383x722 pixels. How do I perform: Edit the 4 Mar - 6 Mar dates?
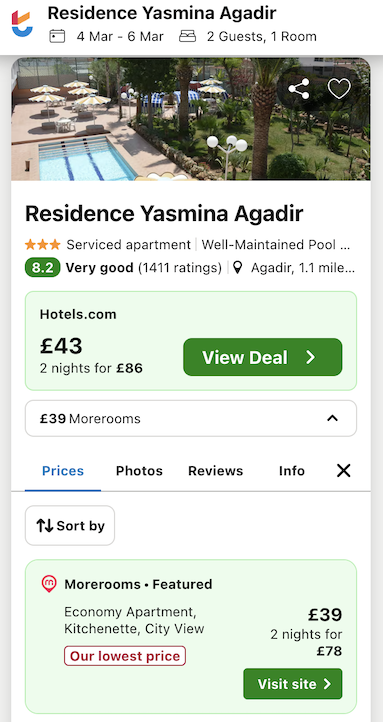tap(120, 36)
